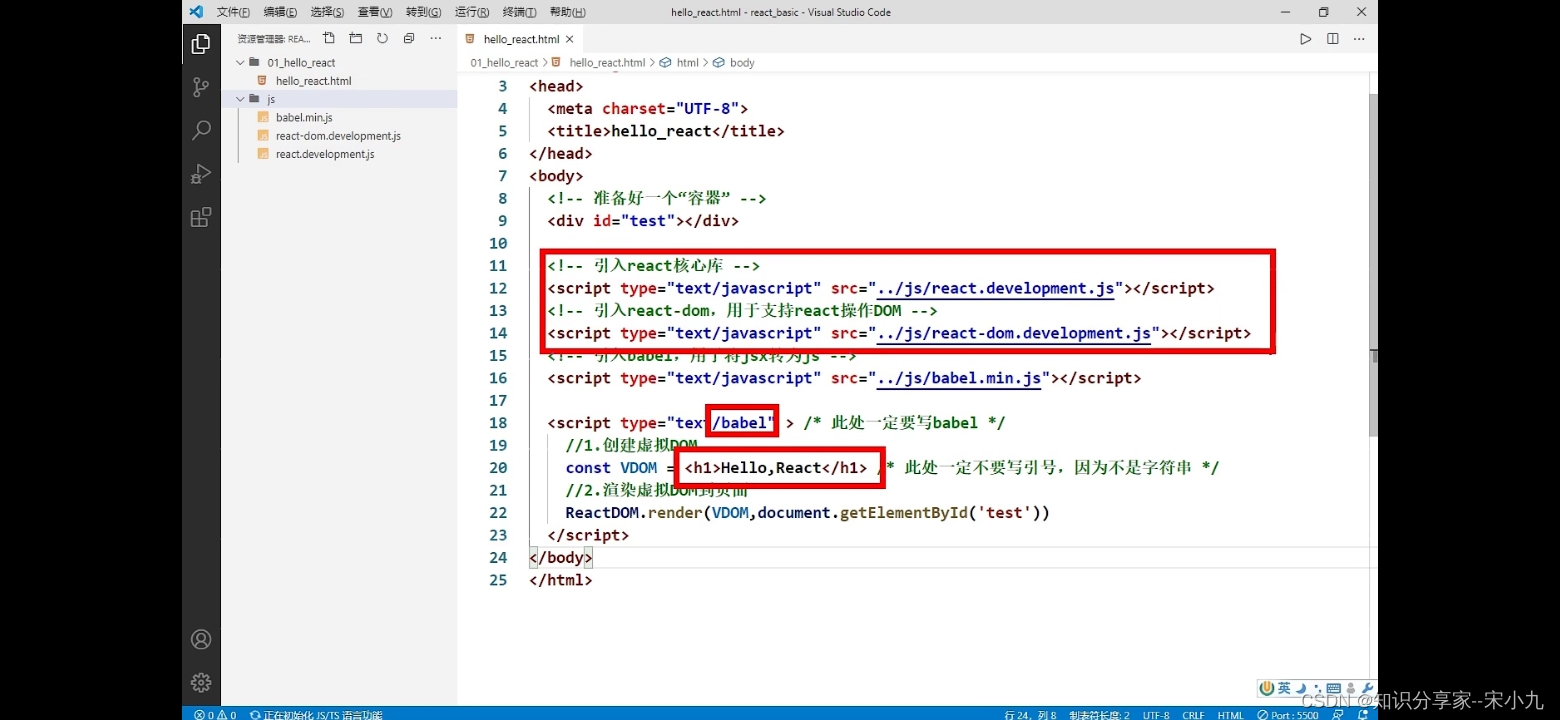Image resolution: width=1560 pixels, height=720 pixels.
Task: Open the Explorer view in the activity bar
Action: 201,44
